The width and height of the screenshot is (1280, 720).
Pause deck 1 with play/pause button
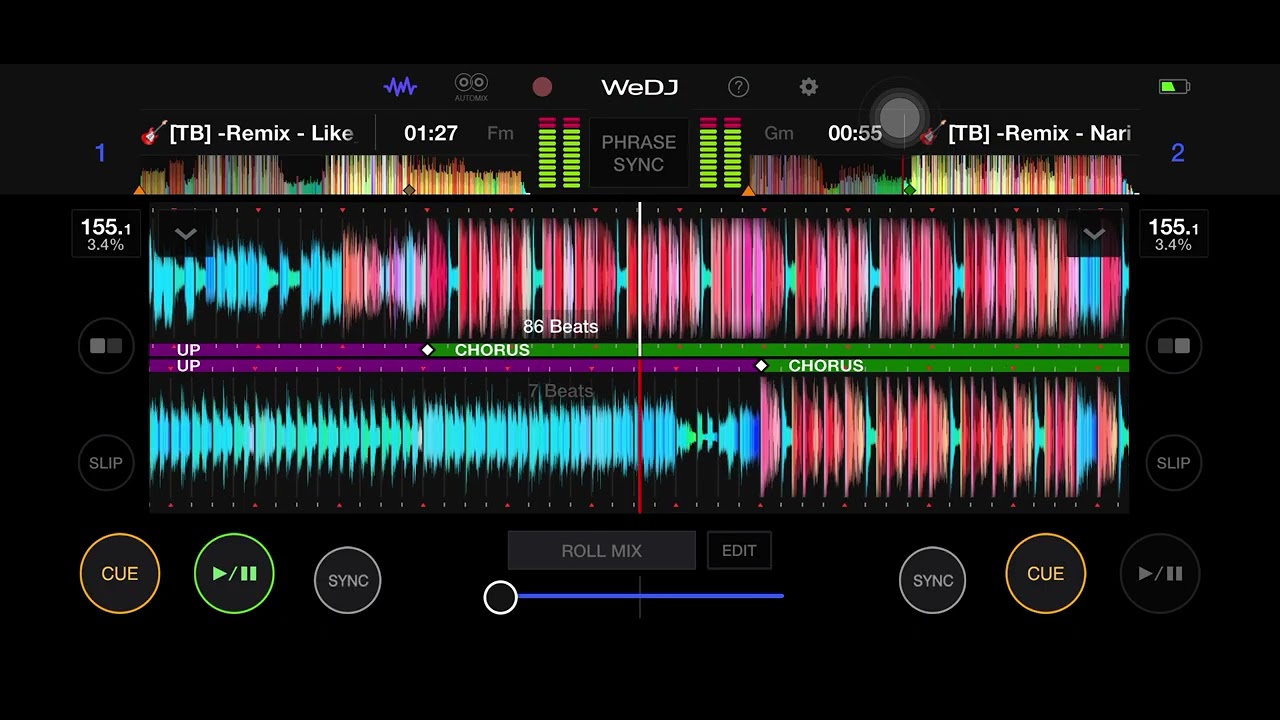[234, 573]
